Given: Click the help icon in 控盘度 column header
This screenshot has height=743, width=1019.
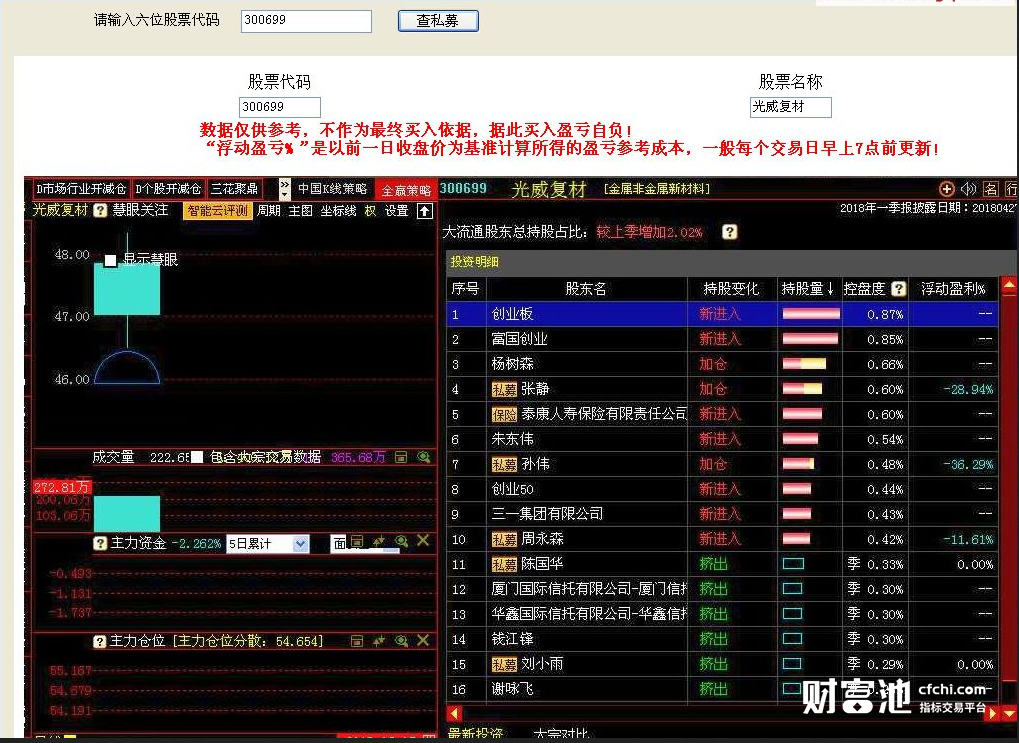Looking at the screenshot, I should [x=899, y=289].
